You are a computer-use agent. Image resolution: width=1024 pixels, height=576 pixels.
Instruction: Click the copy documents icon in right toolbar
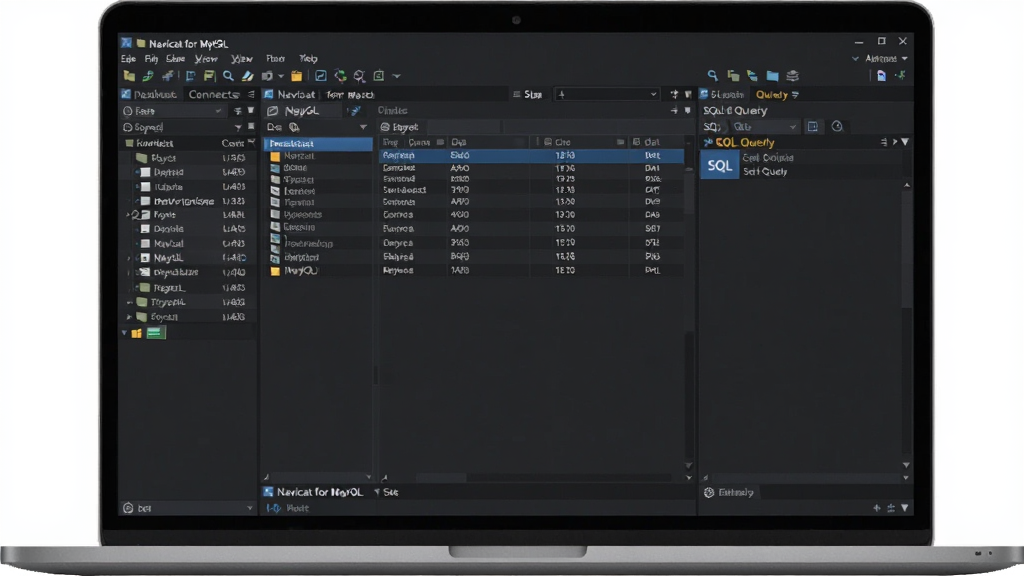(x=733, y=76)
